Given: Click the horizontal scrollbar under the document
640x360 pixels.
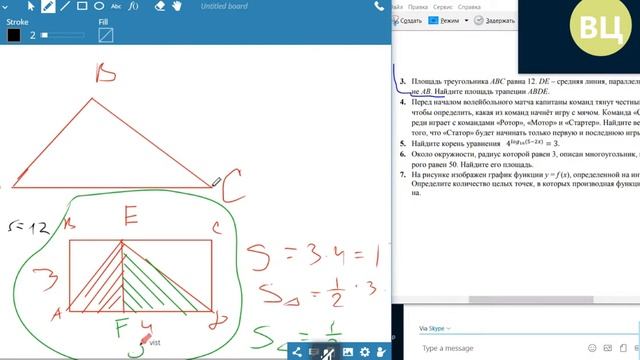Looking at the screenshot, I should [531, 300].
